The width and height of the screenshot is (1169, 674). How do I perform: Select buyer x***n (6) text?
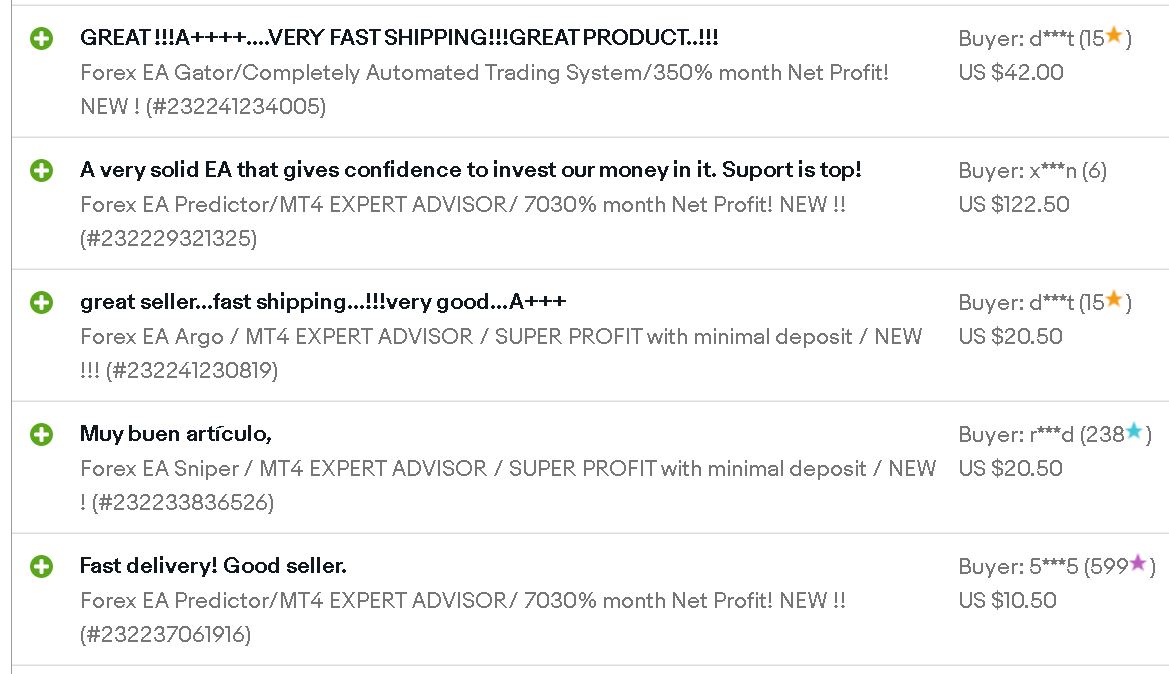pos(1033,171)
